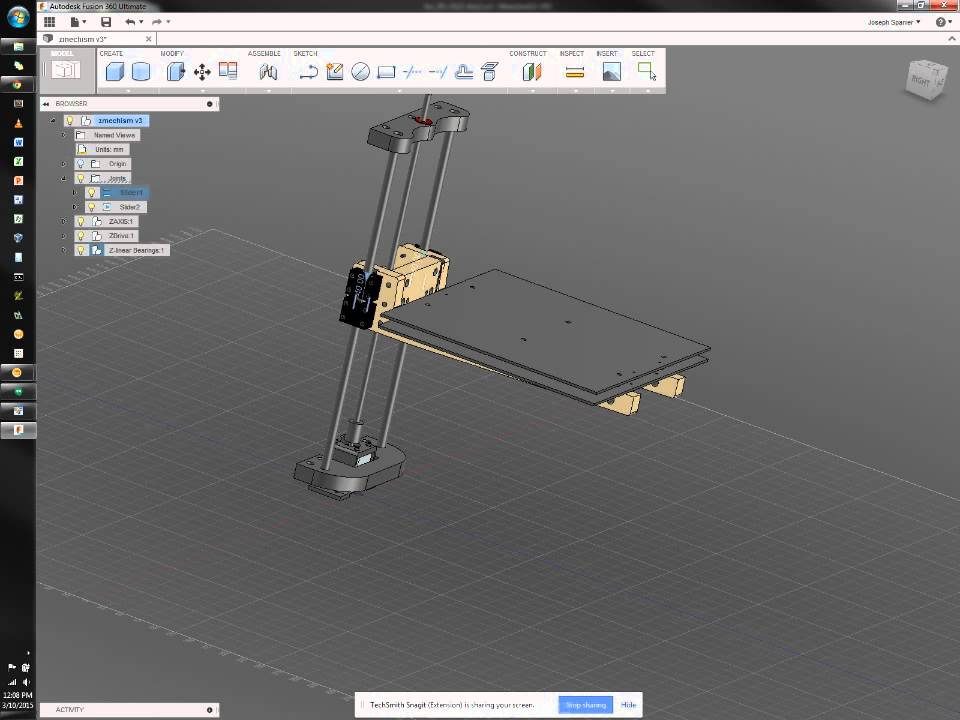Viewport: 960px width, 720px height.
Task: Click the BROWSER panel options dot
Action: [x=209, y=104]
